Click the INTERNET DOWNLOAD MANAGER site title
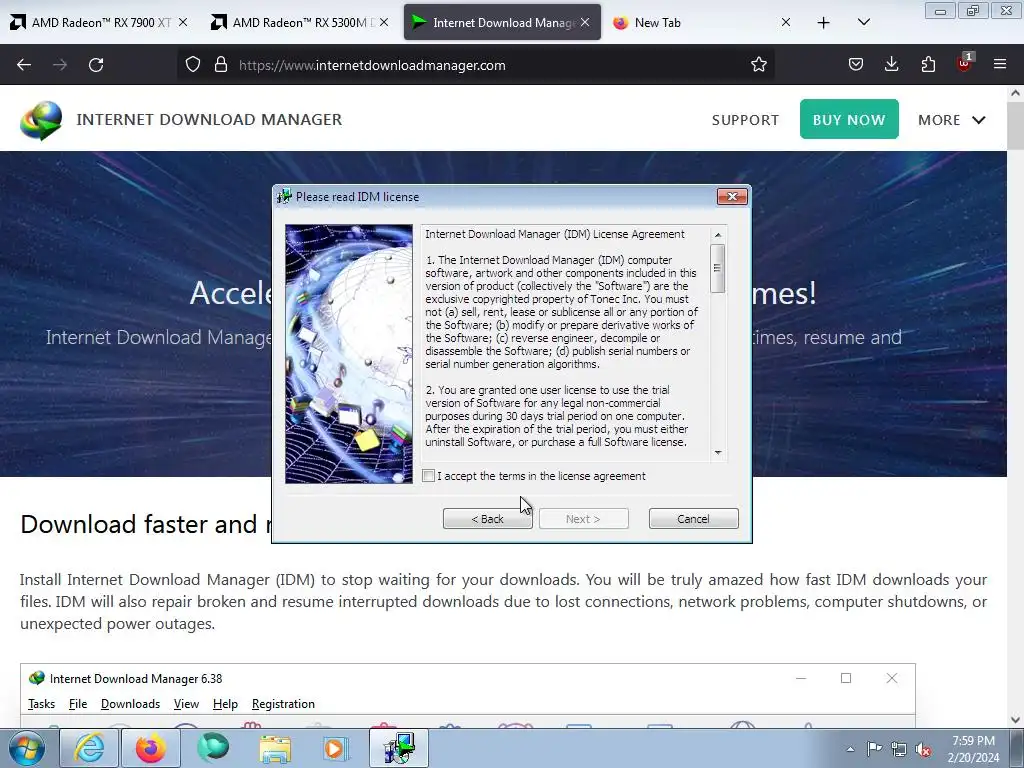 209,120
